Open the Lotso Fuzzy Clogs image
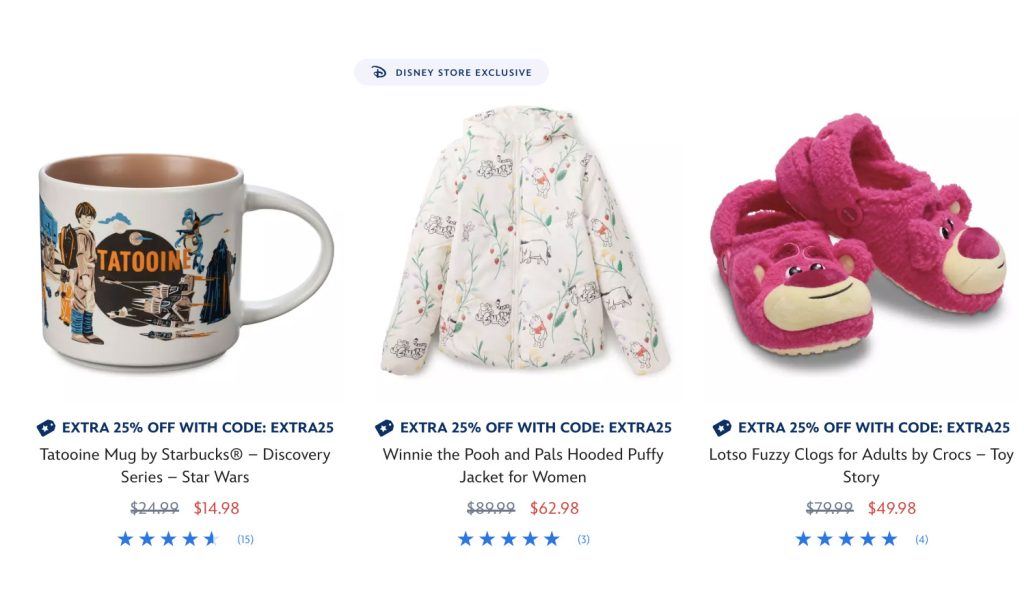This screenshot has width=1024, height=593. pyautogui.click(x=861, y=240)
